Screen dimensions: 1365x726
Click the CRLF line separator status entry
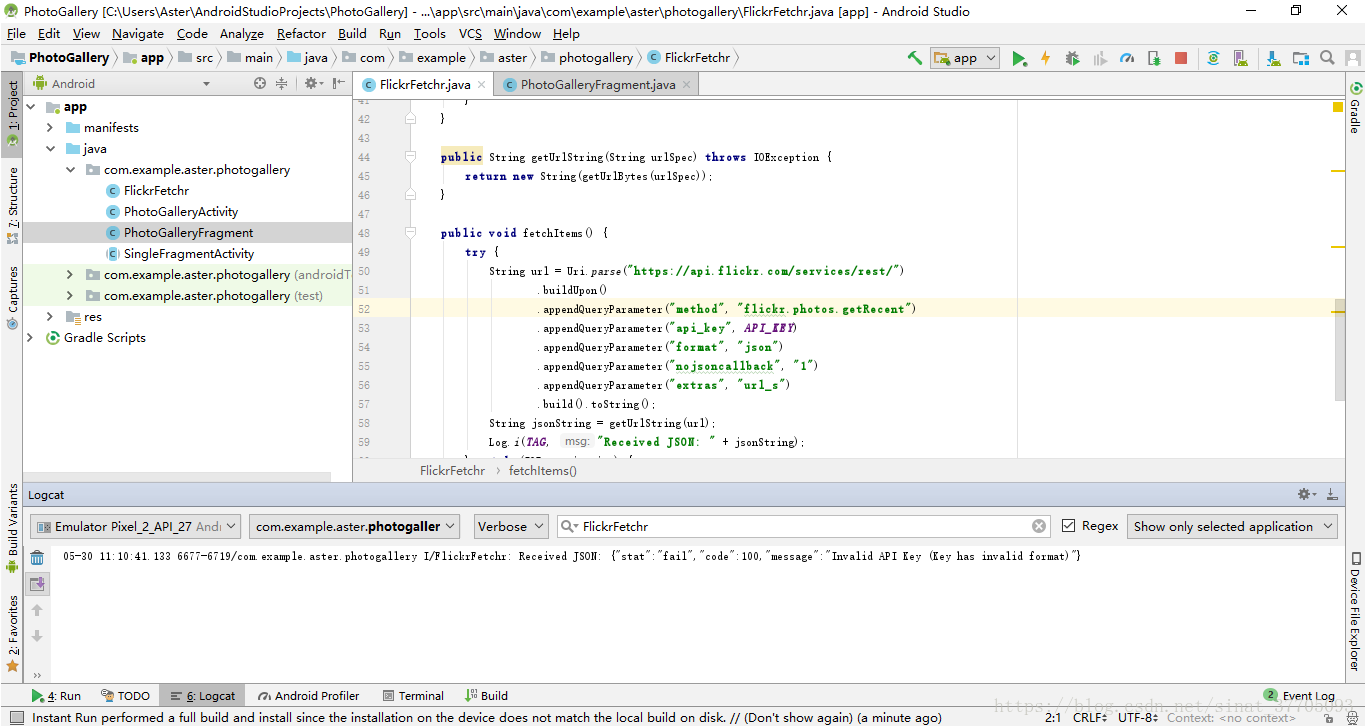pyautogui.click(x=1089, y=717)
